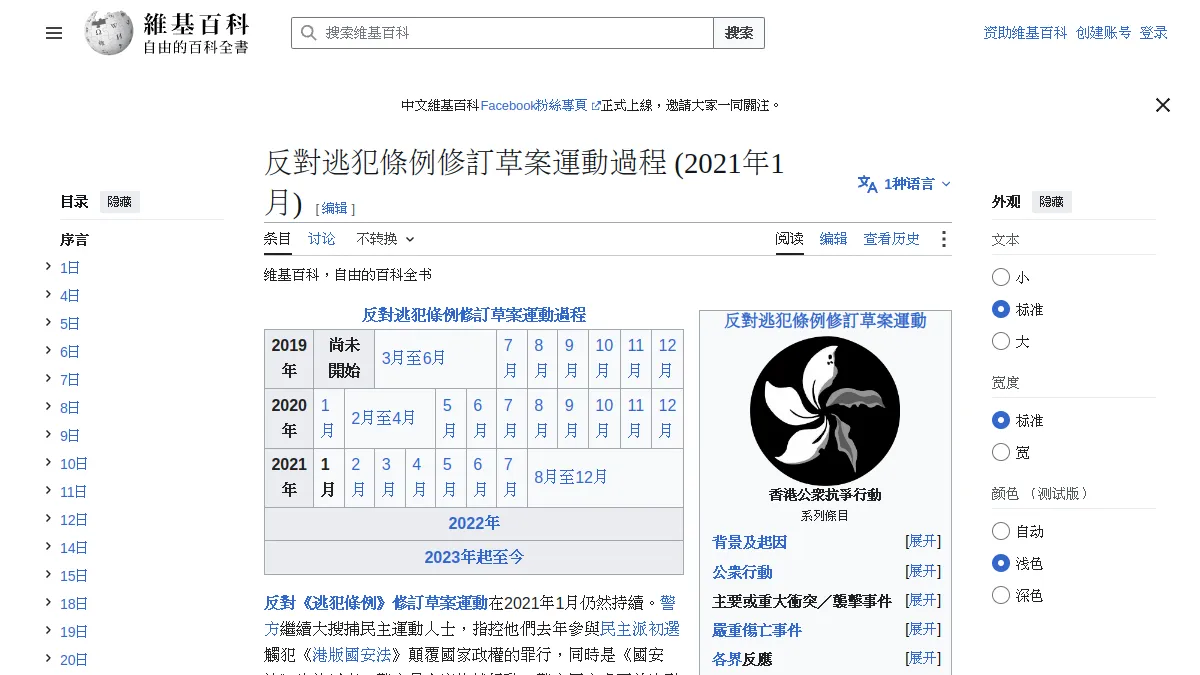Jump to 15日 in contents
Image resolution: width=1200 pixels, height=675 pixels.
[x=74, y=576]
